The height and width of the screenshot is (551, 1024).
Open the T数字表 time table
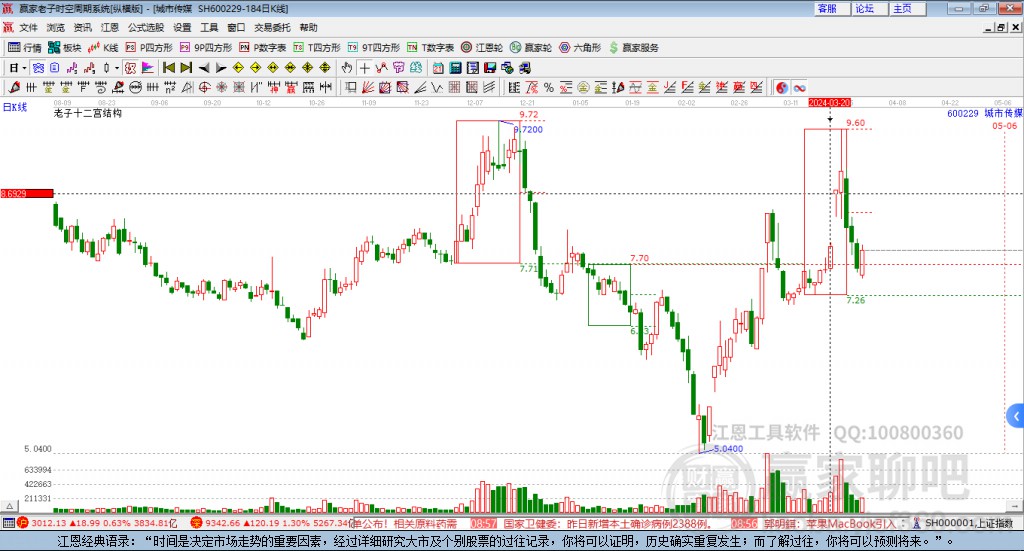(x=430, y=48)
